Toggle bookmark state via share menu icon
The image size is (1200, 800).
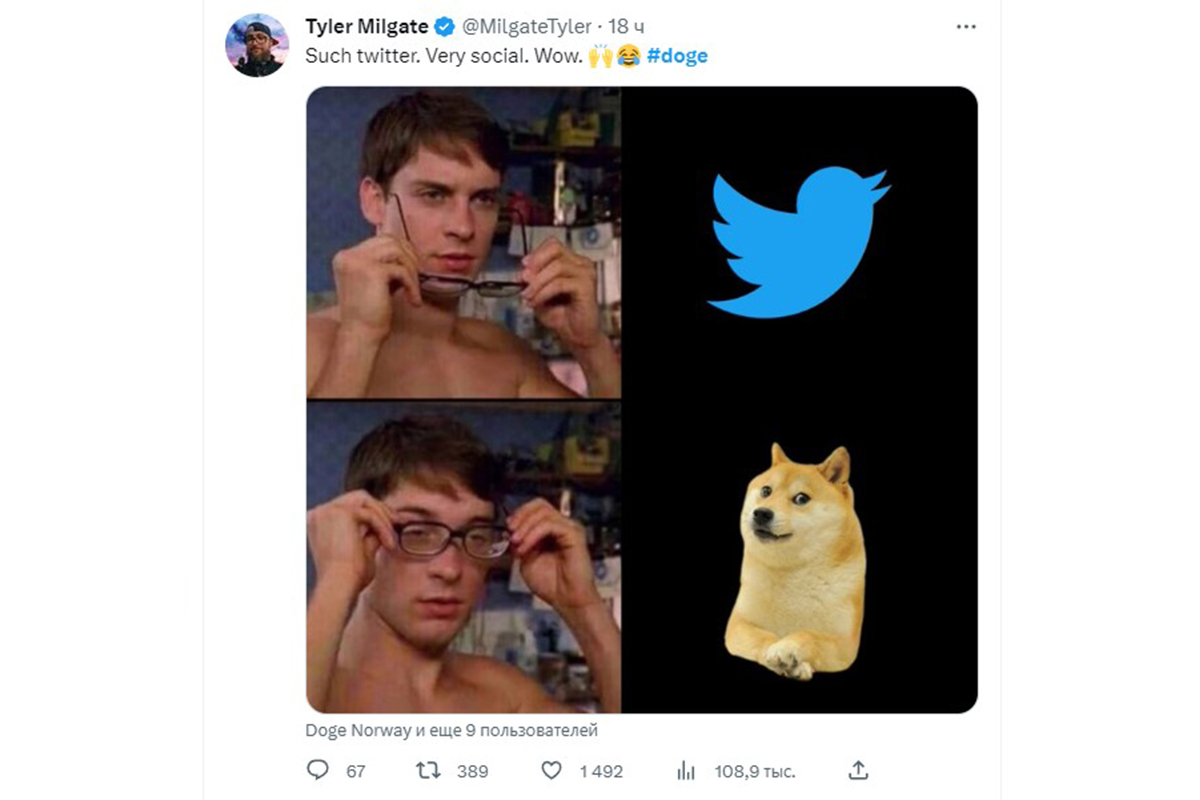858,770
